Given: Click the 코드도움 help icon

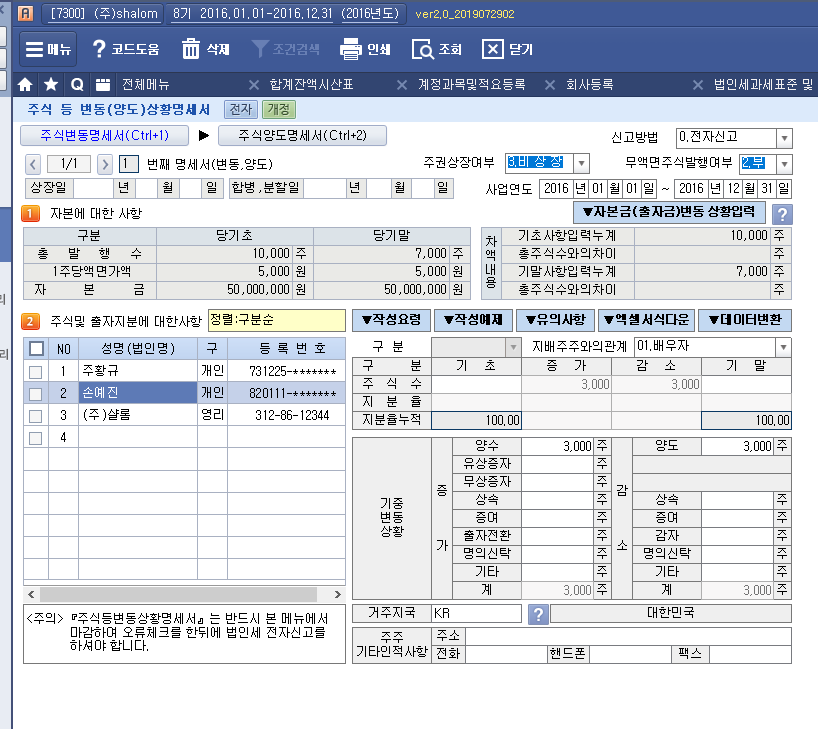Looking at the screenshot, I should point(99,49).
